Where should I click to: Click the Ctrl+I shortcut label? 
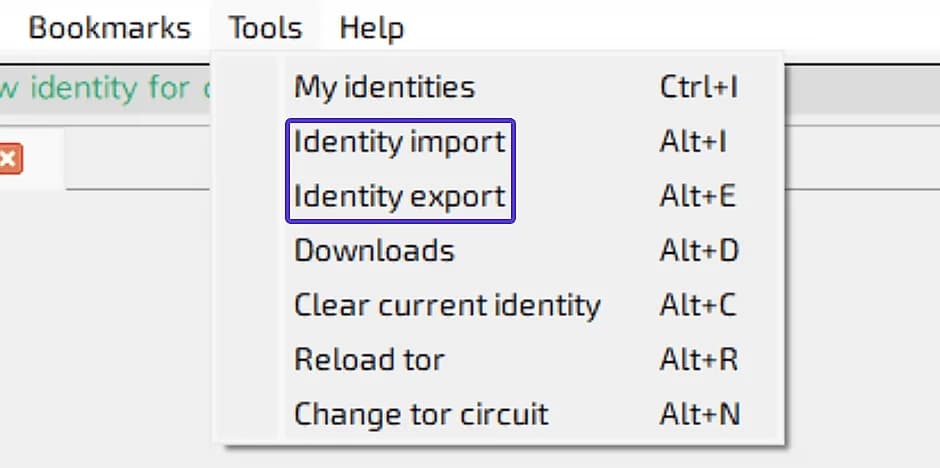click(699, 87)
